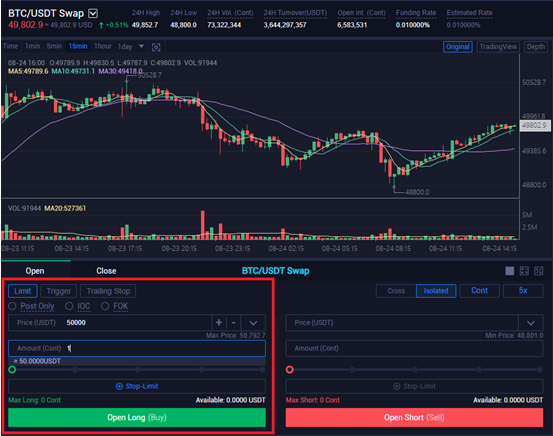Viewport: 553px width, 436px height.
Task: Click the 24H Vol. (Cont) label
Action: [230, 13]
